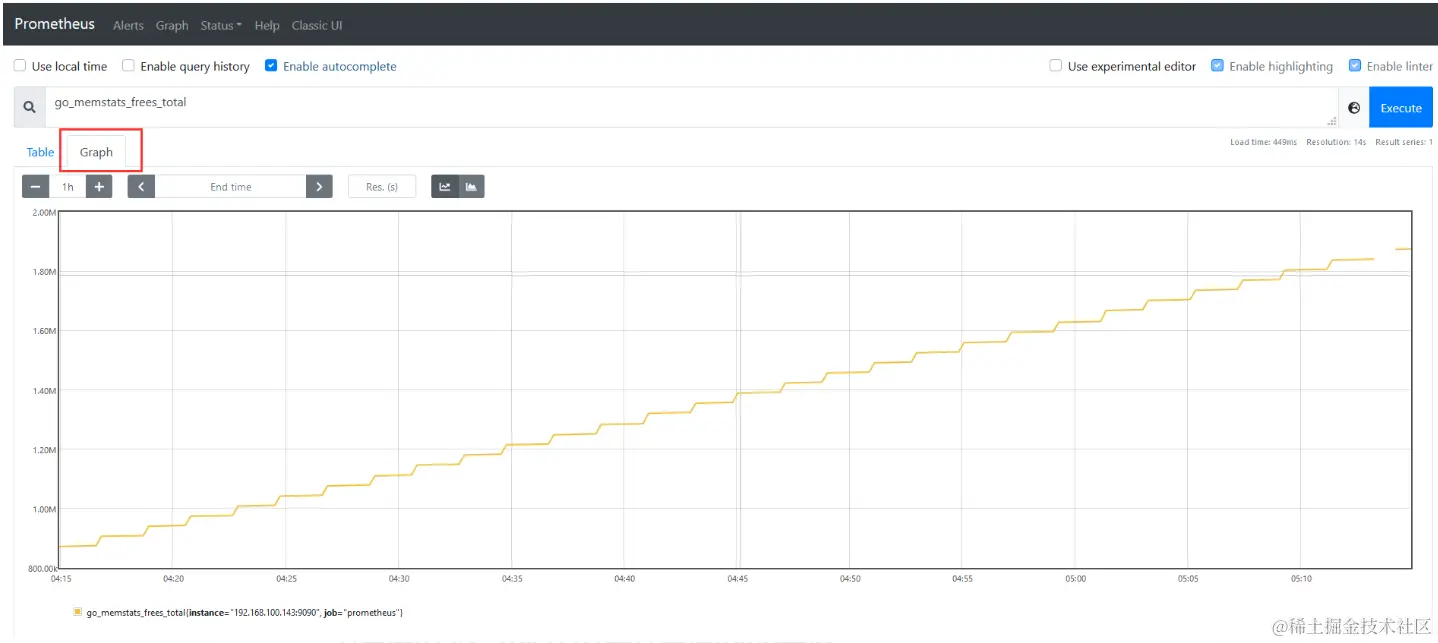This screenshot has height=643, width=1438.
Task: Switch to the stacked area chart icon
Action: [471, 187]
